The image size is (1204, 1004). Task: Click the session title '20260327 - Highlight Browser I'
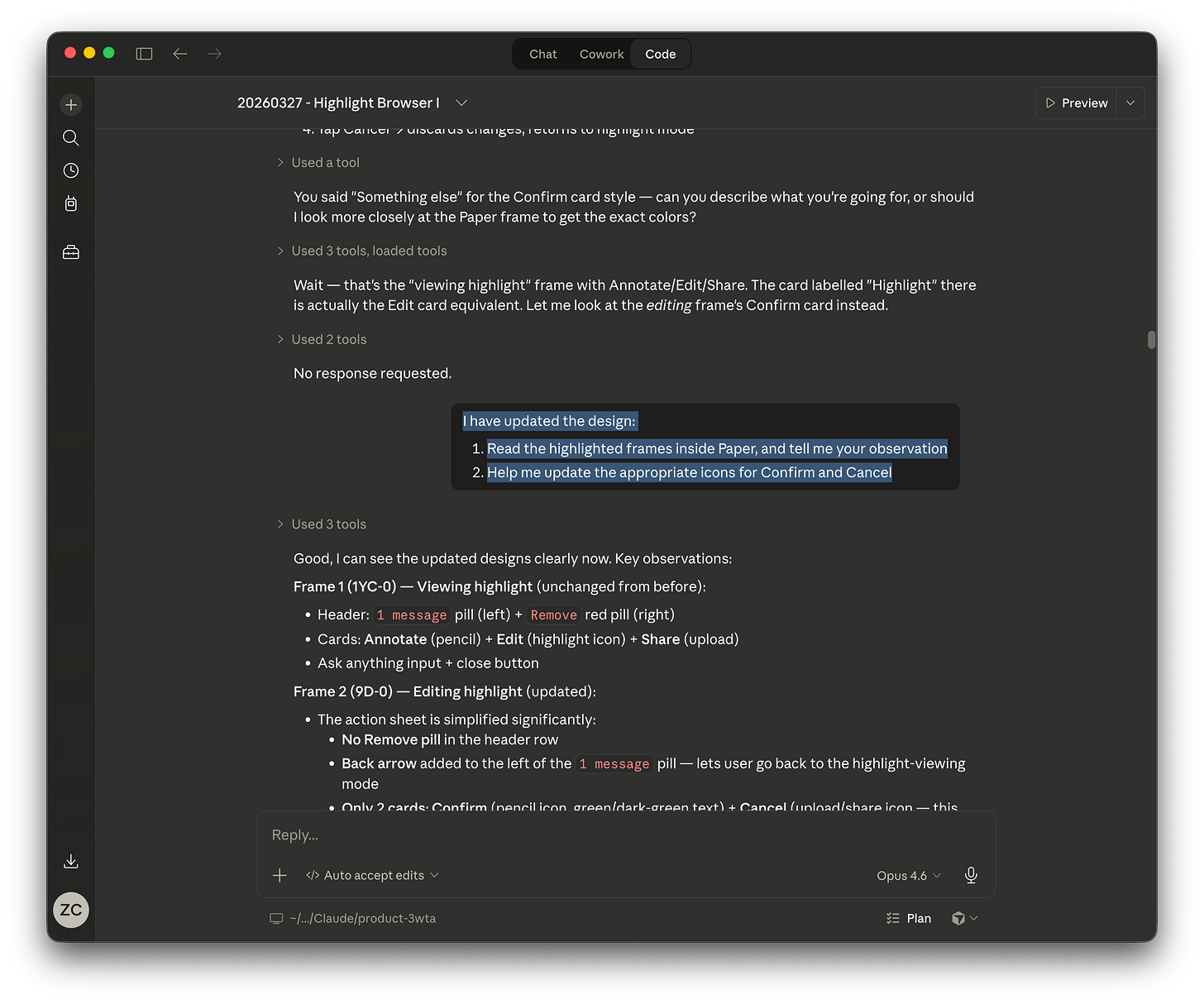pos(338,103)
